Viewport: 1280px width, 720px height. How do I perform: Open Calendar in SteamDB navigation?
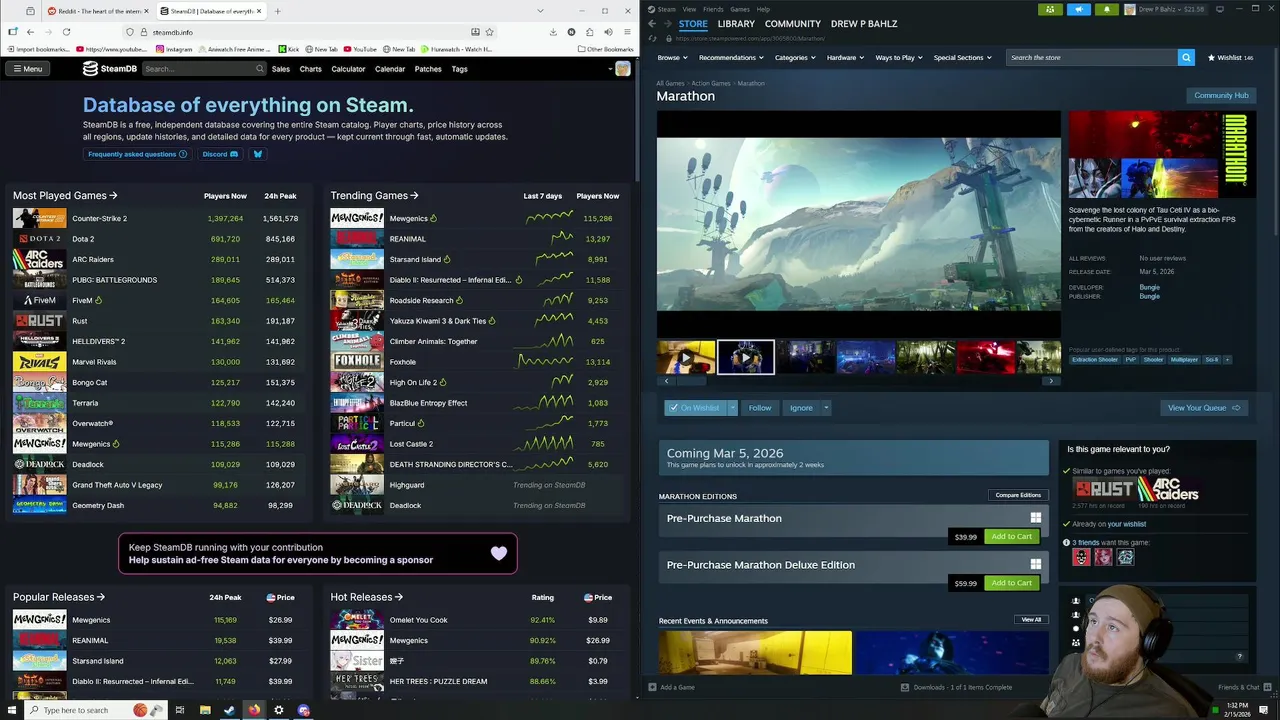pos(390,69)
